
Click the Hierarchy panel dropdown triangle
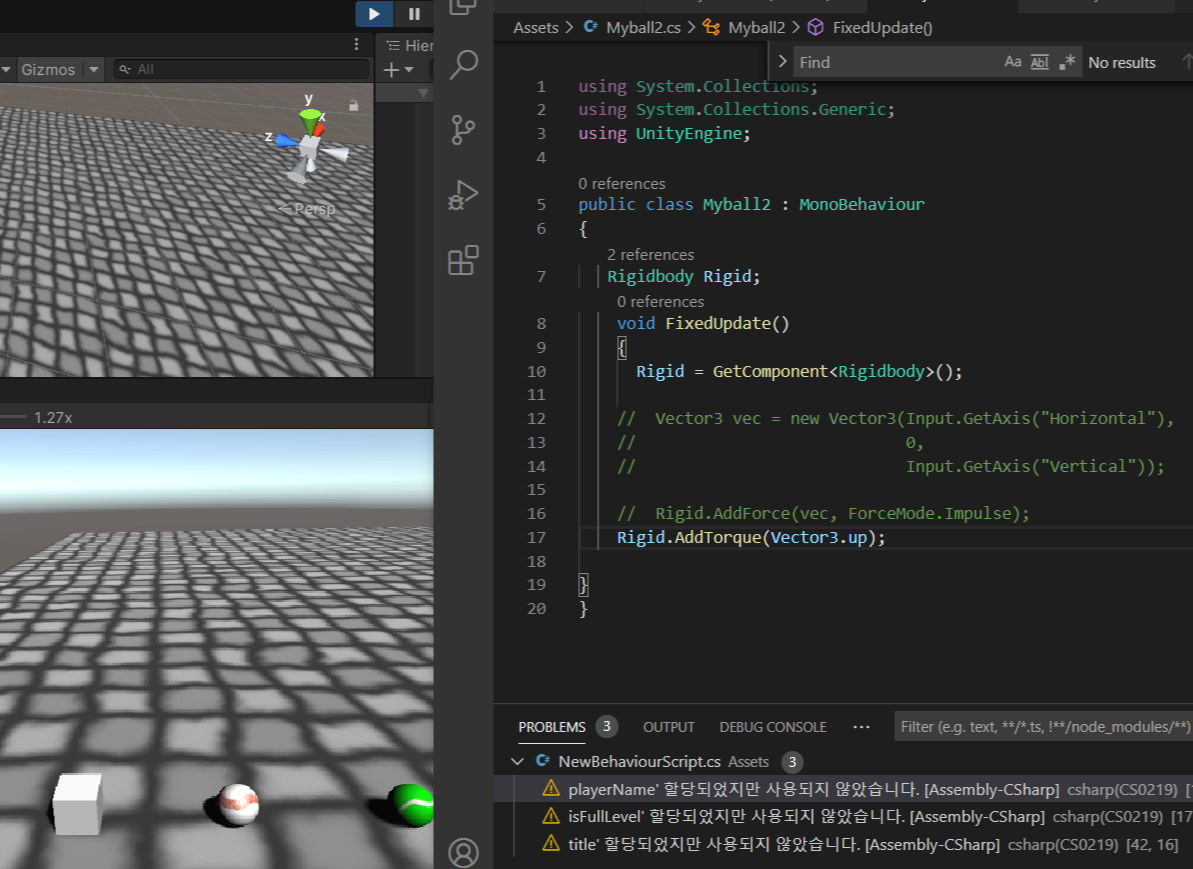[423, 94]
